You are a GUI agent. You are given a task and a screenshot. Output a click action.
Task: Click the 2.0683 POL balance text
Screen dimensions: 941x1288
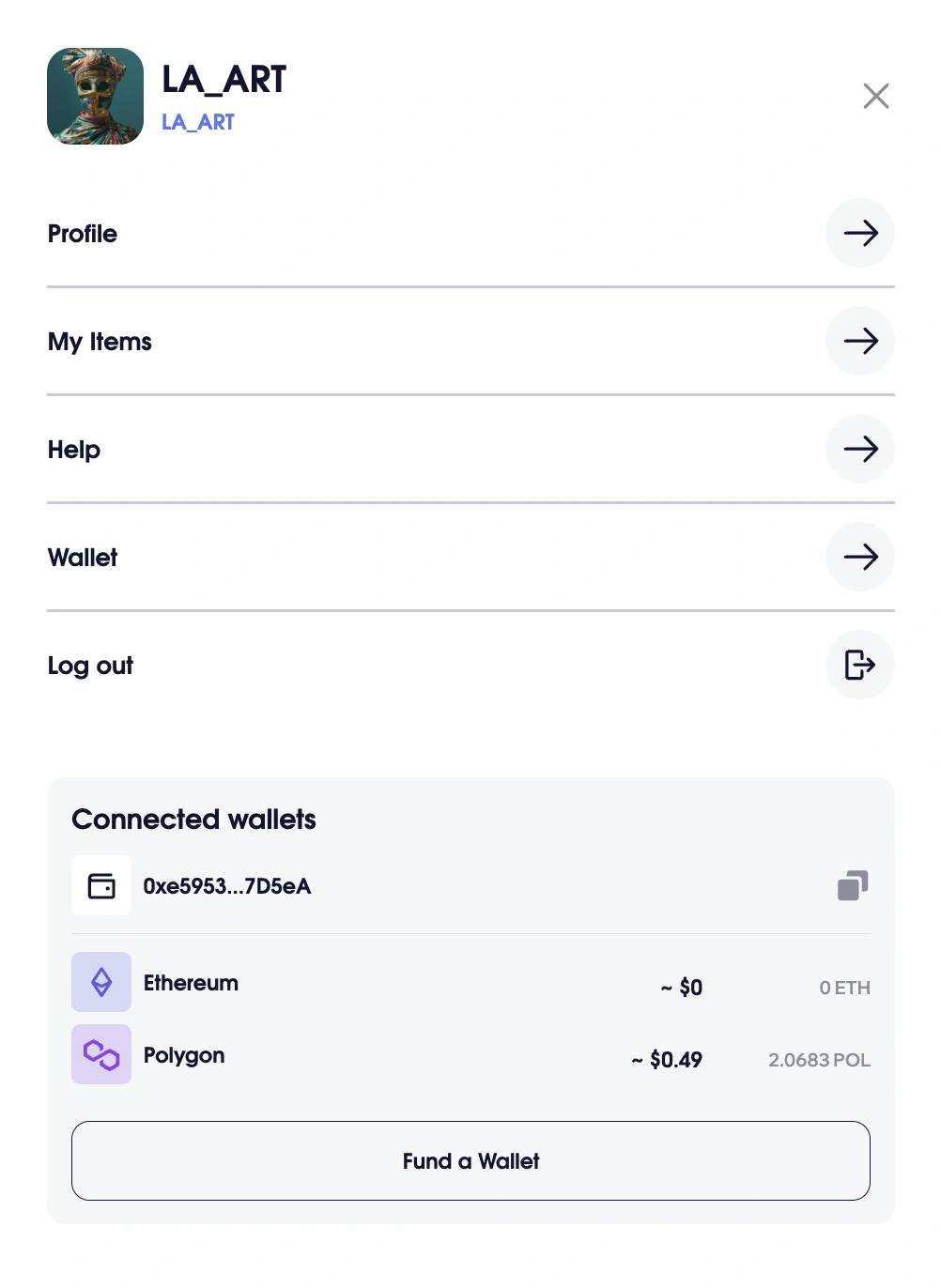point(819,1060)
